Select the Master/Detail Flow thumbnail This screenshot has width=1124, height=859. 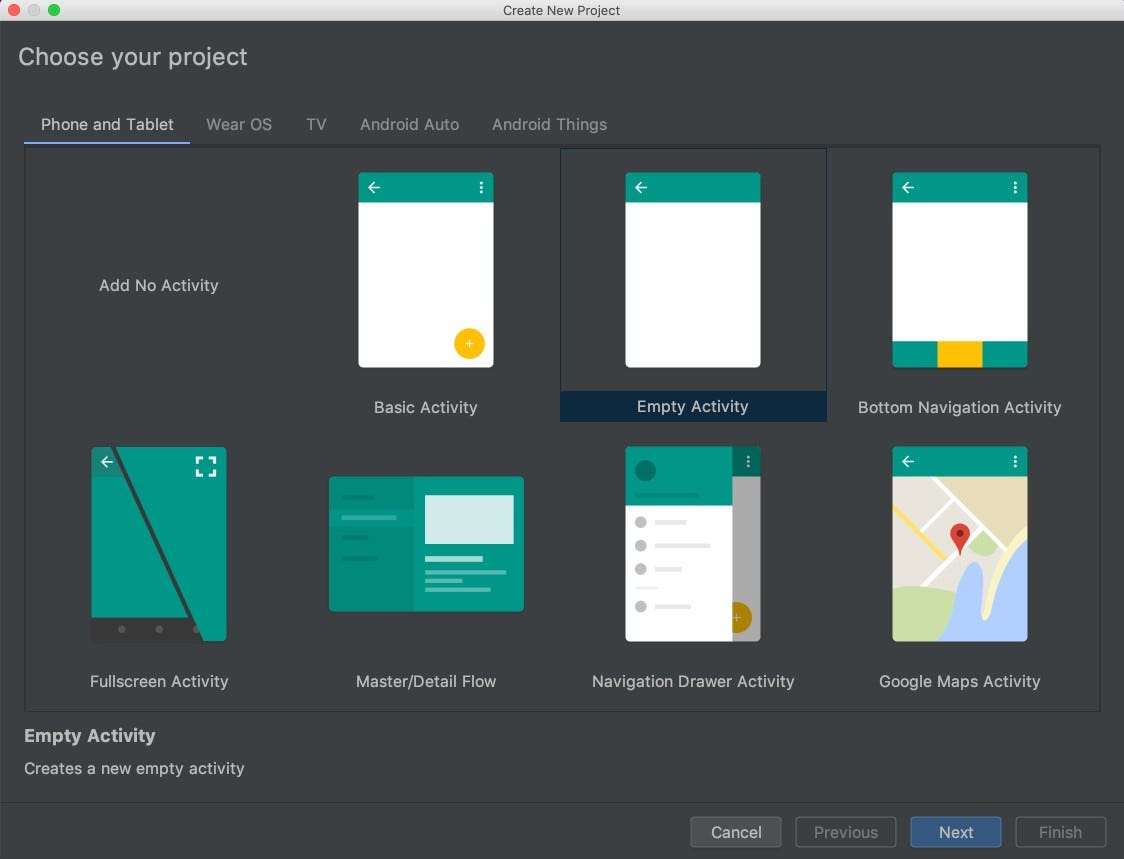pos(426,544)
